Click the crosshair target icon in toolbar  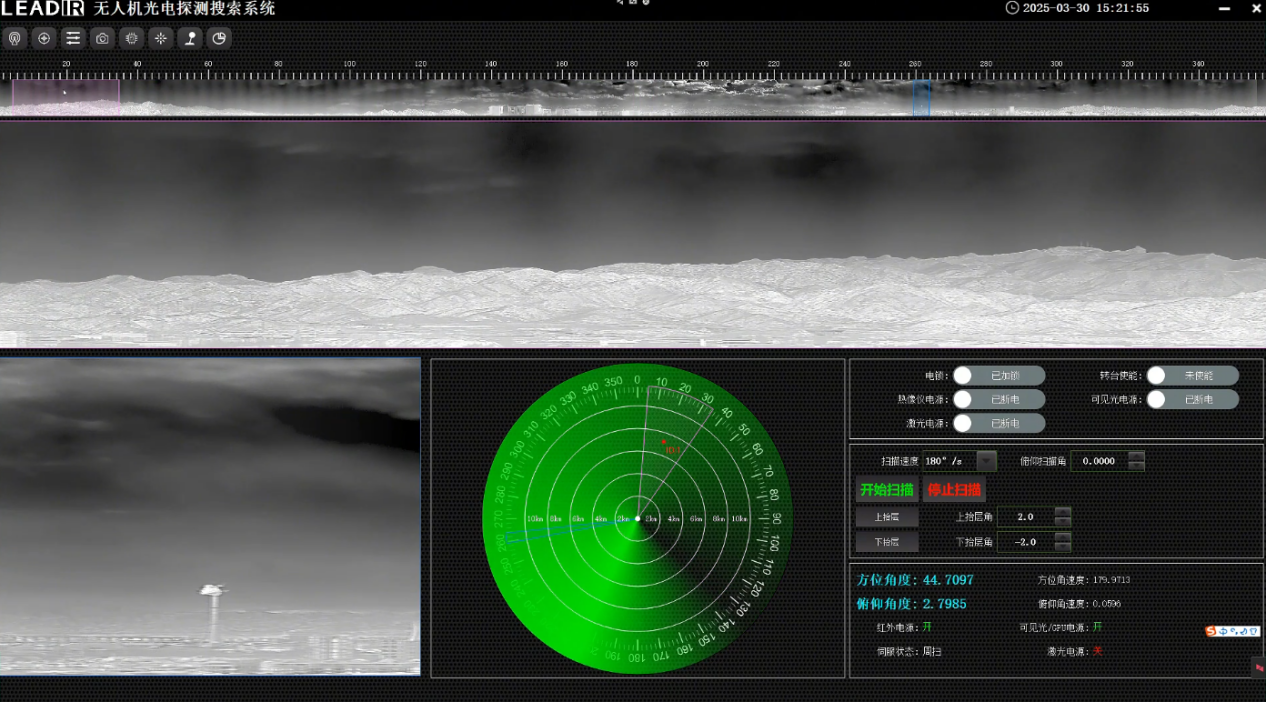click(x=43, y=38)
